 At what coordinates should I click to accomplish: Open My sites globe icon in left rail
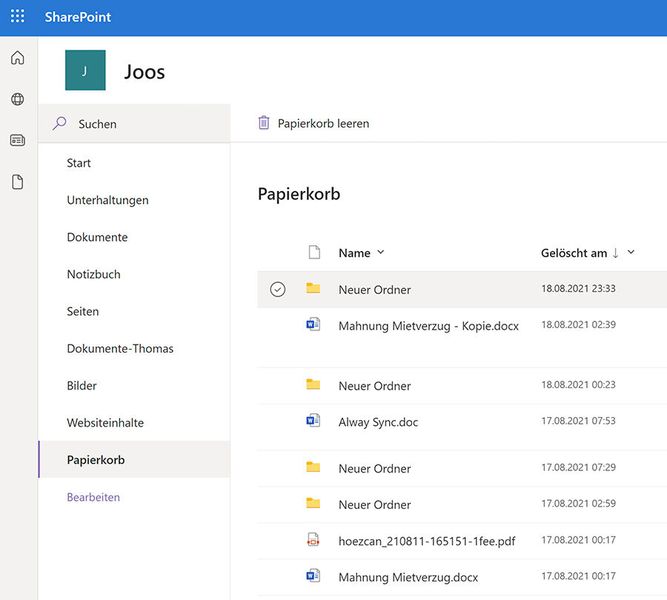(x=17, y=99)
